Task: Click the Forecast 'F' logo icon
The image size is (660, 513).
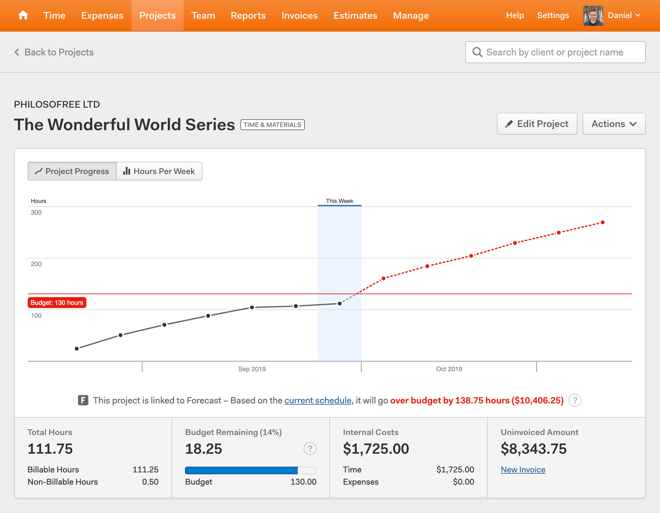Action: click(x=83, y=400)
